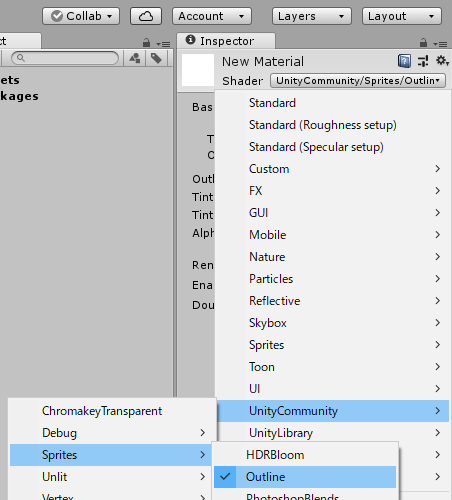Expand the Unlit submenu under UnityCommunity

[112, 477]
